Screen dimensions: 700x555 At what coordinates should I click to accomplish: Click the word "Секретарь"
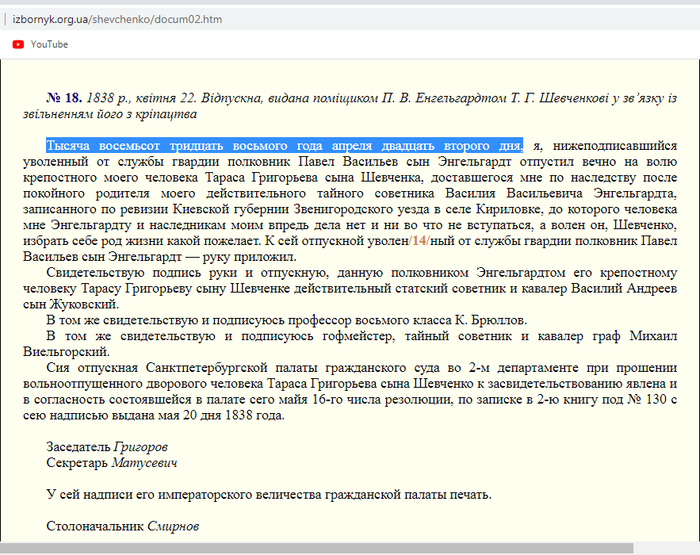pos(77,463)
